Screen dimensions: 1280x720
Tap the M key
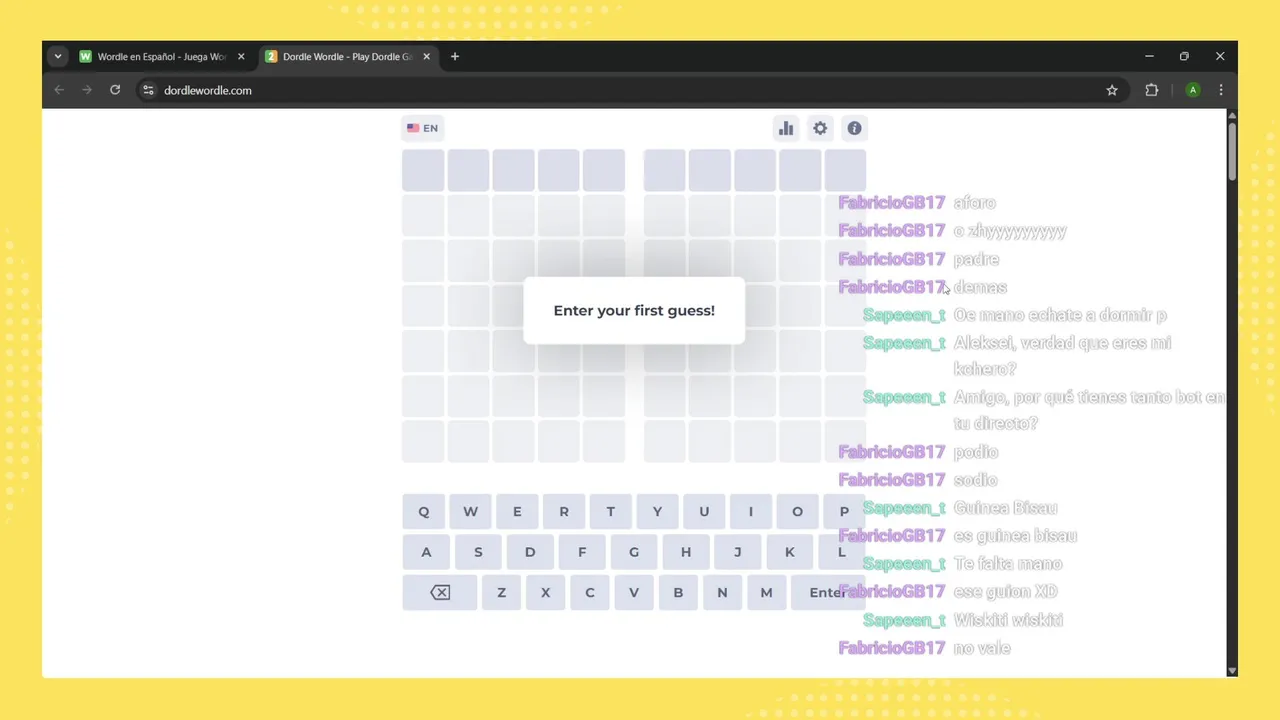coord(766,592)
